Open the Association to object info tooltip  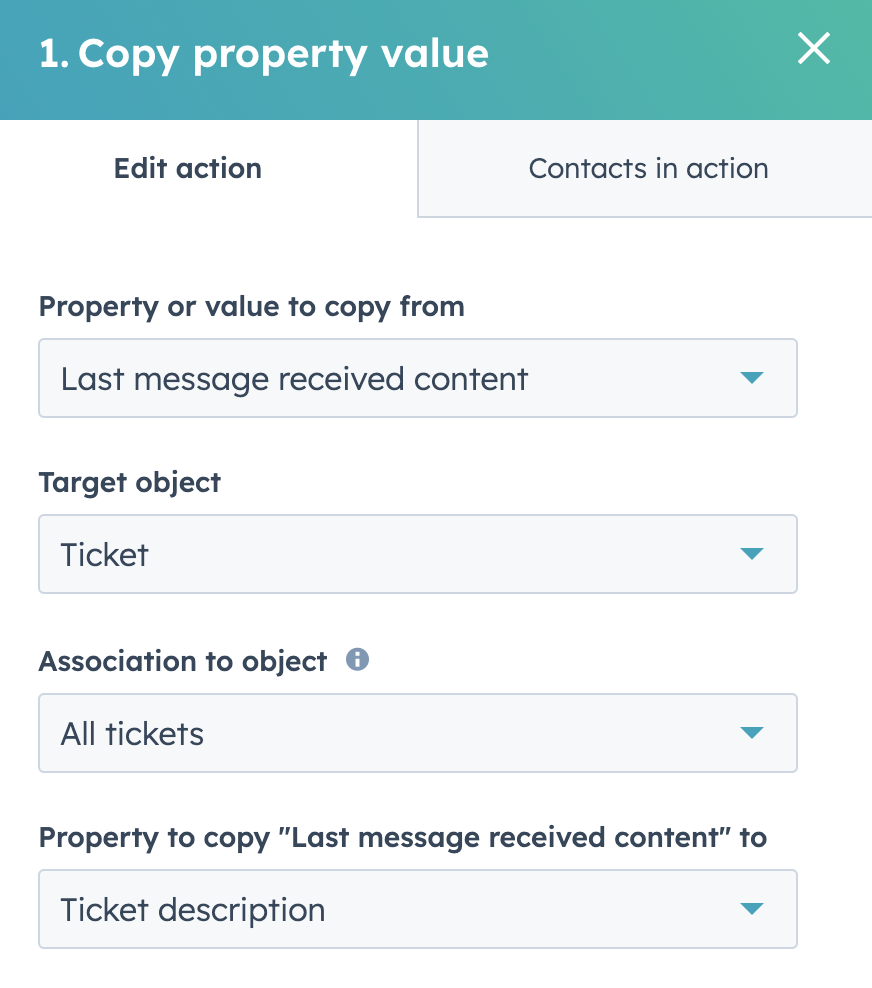(x=357, y=660)
